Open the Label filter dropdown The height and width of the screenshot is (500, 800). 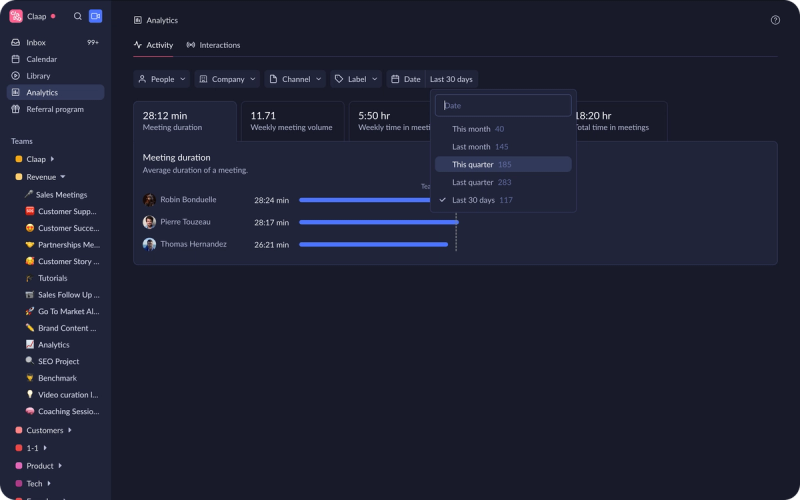click(356, 79)
